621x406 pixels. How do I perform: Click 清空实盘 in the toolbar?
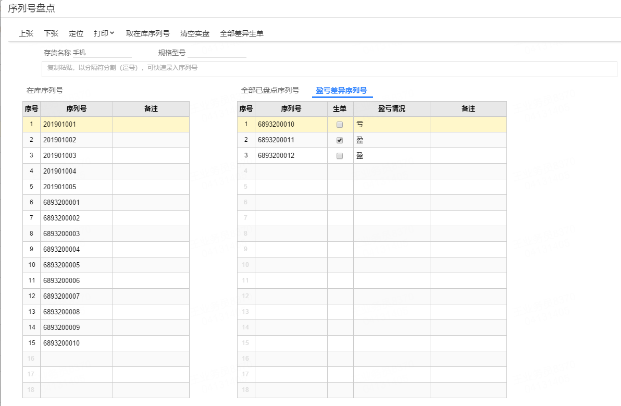(x=194, y=34)
